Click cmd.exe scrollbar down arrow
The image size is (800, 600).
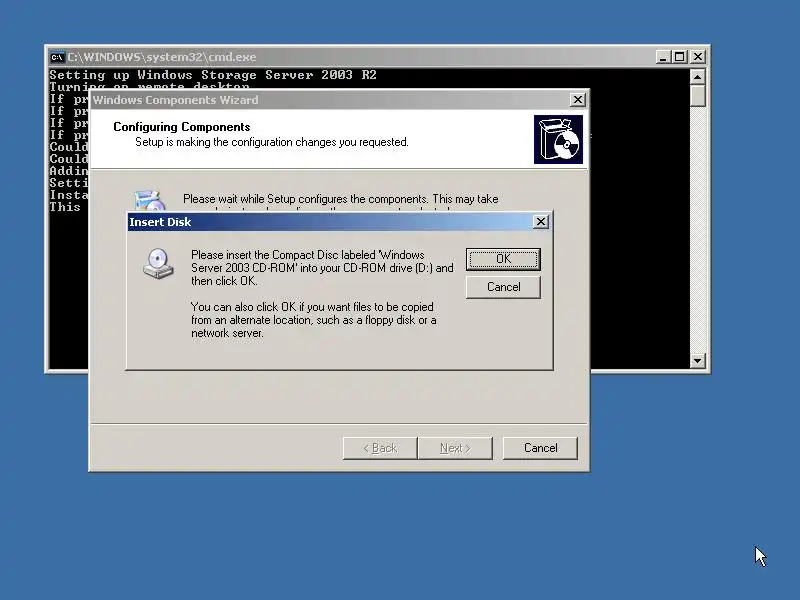697,361
